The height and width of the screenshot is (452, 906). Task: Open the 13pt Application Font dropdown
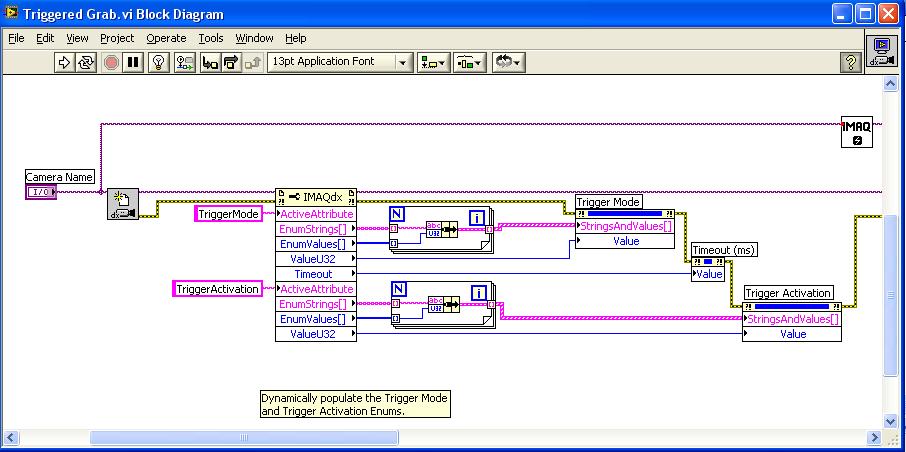[x=340, y=62]
